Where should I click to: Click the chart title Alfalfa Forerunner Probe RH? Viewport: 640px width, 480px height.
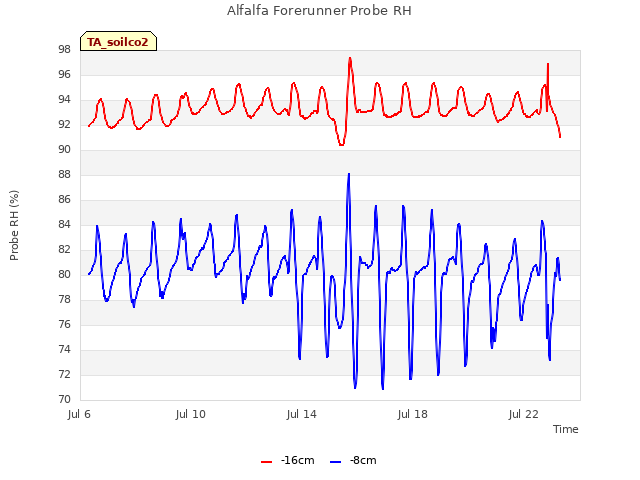coord(319,11)
